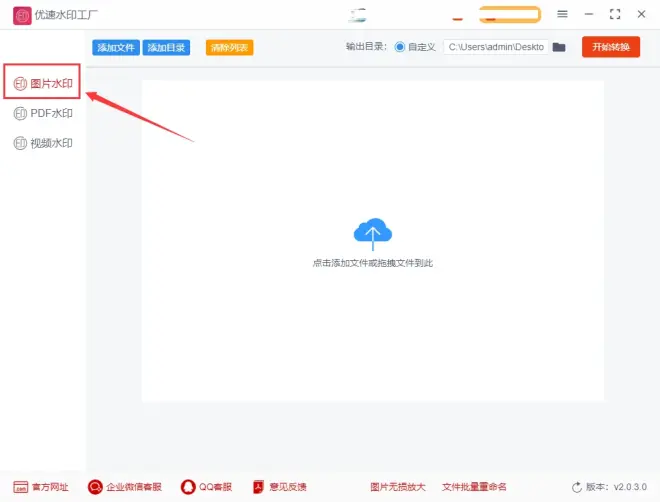Switch to 视频水印 tab

43,143
